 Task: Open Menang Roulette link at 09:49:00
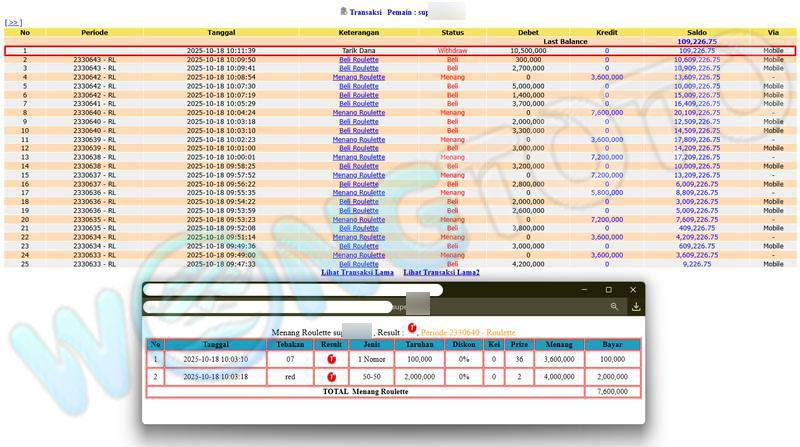(x=359, y=255)
